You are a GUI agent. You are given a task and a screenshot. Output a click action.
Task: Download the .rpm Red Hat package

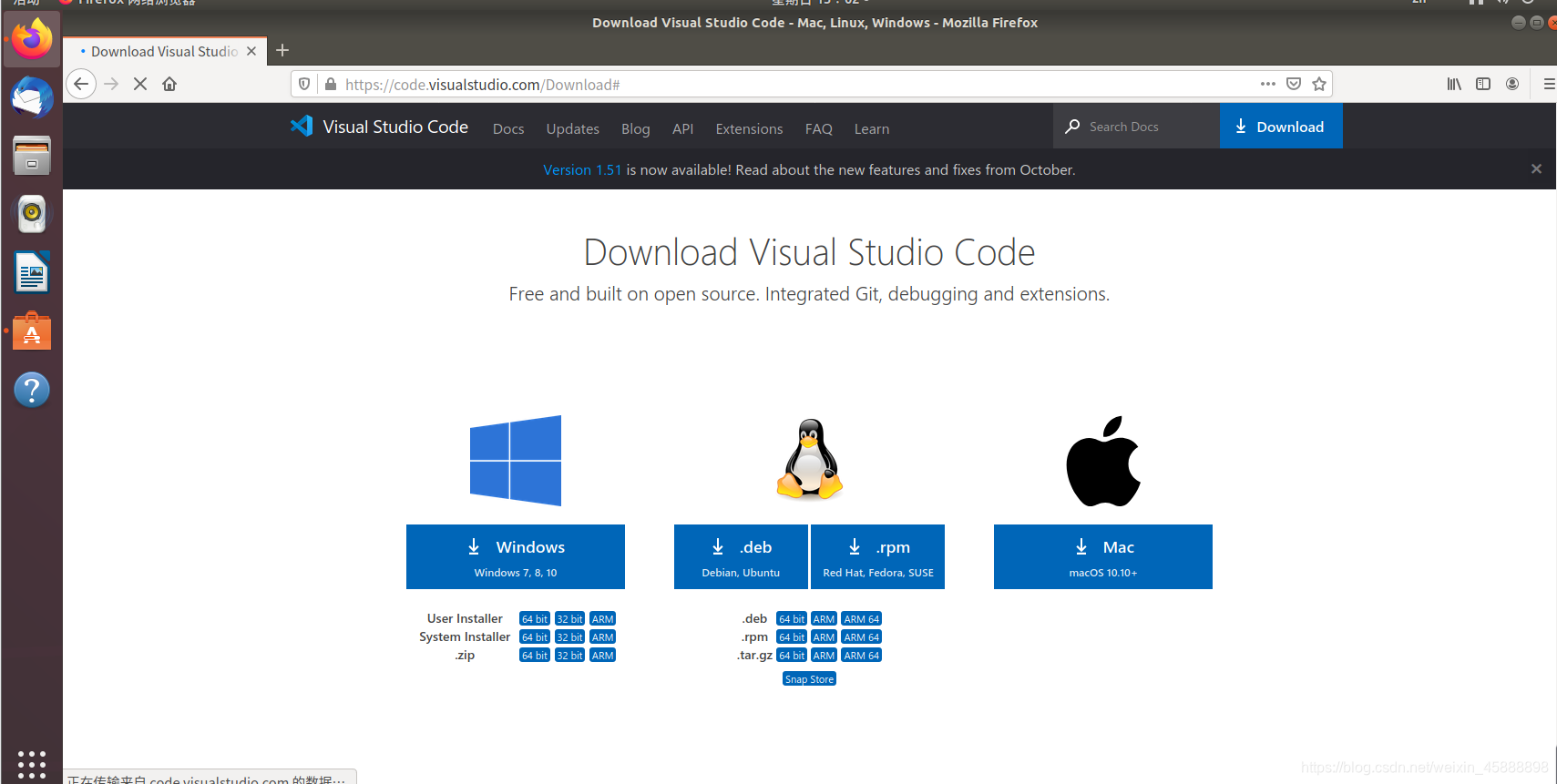click(877, 556)
